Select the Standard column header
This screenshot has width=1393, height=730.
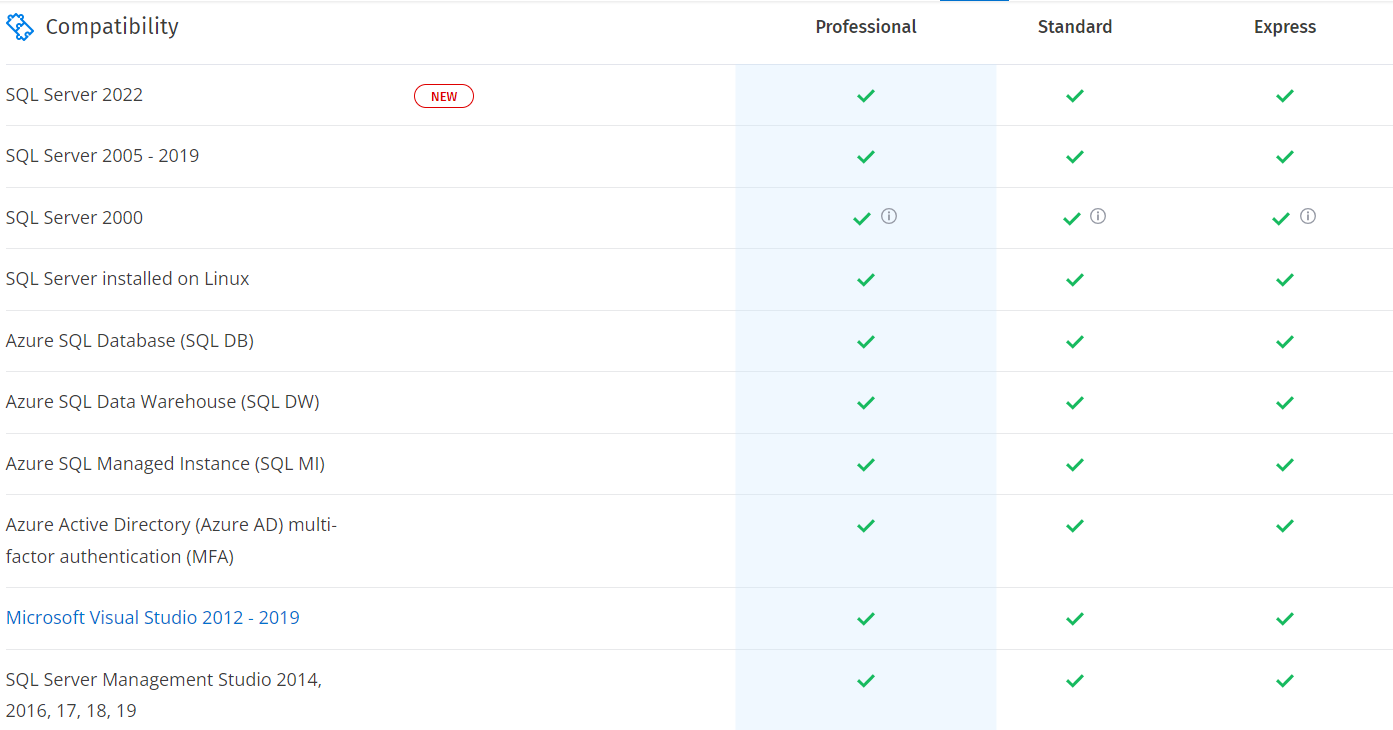tap(1075, 27)
